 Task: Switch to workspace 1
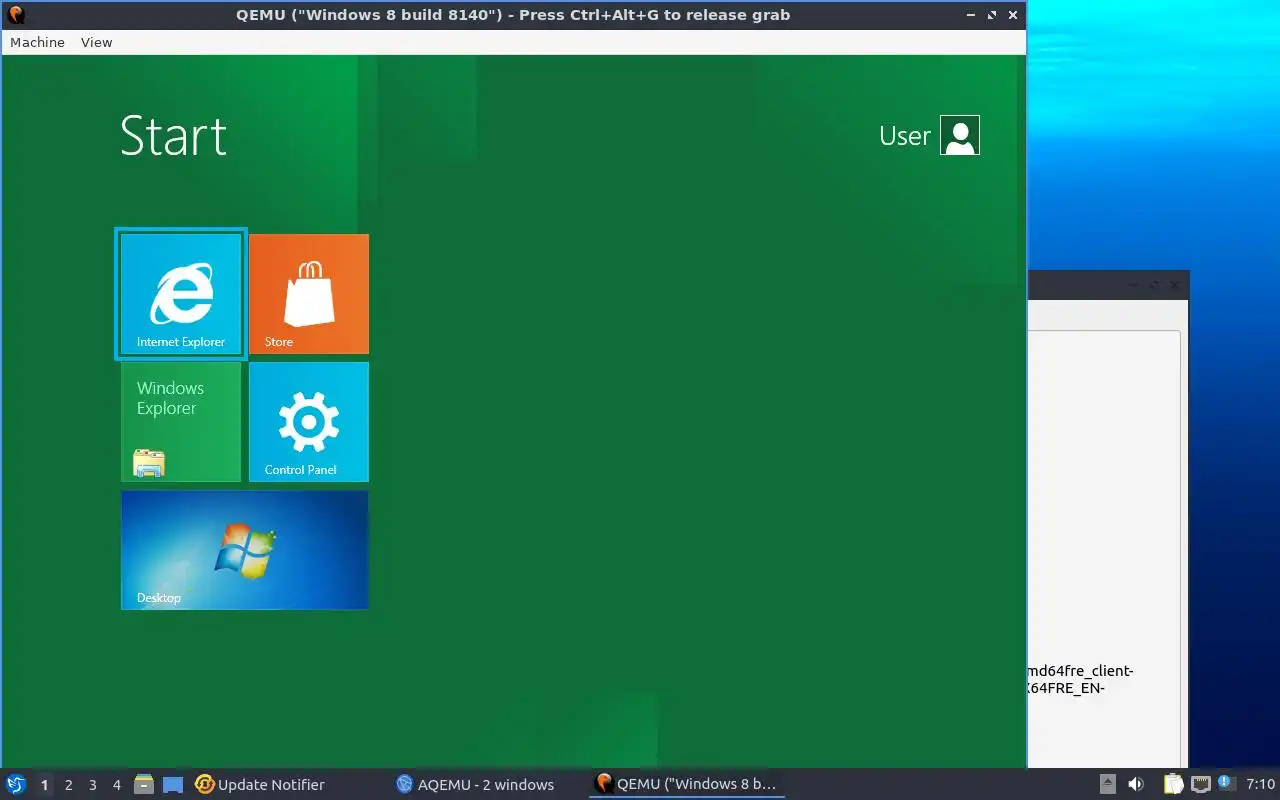44,785
